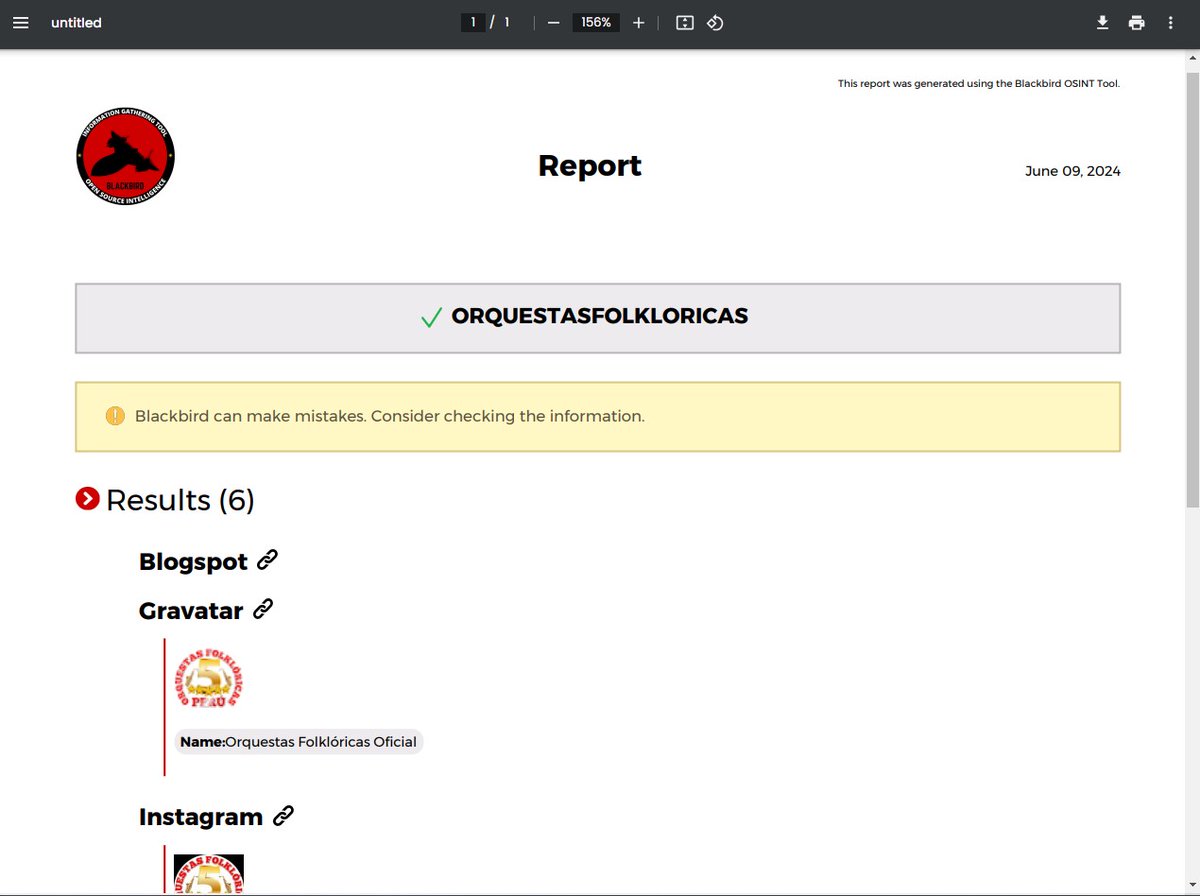Open the PDF sidebar hamburger menu
Viewport: 1200px width, 896px height.
21,22
